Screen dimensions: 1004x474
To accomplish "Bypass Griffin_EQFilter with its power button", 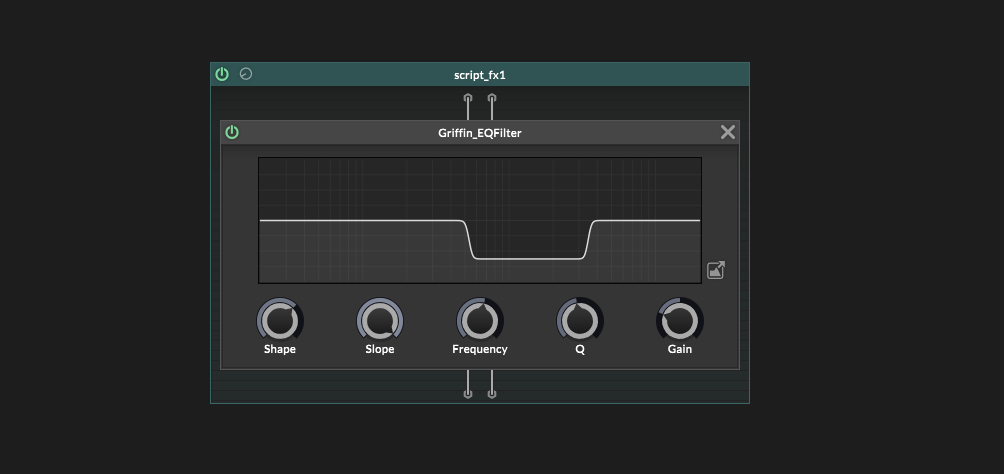I will (x=232, y=133).
